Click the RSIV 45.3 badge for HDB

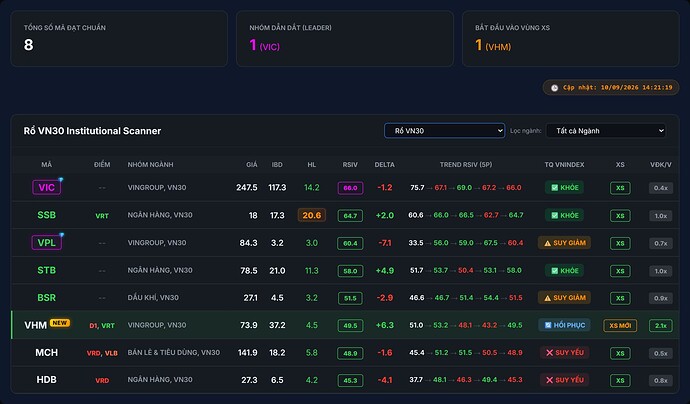point(350,380)
